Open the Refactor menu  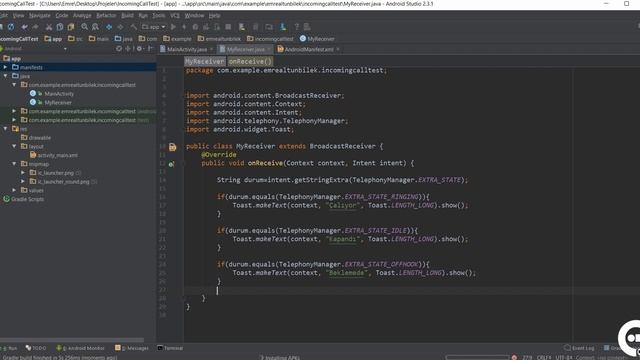[106, 16]
